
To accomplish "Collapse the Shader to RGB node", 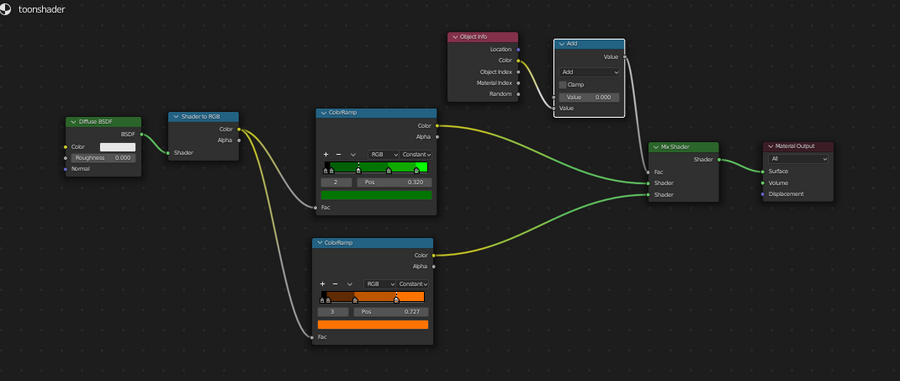I will (175, 116).
